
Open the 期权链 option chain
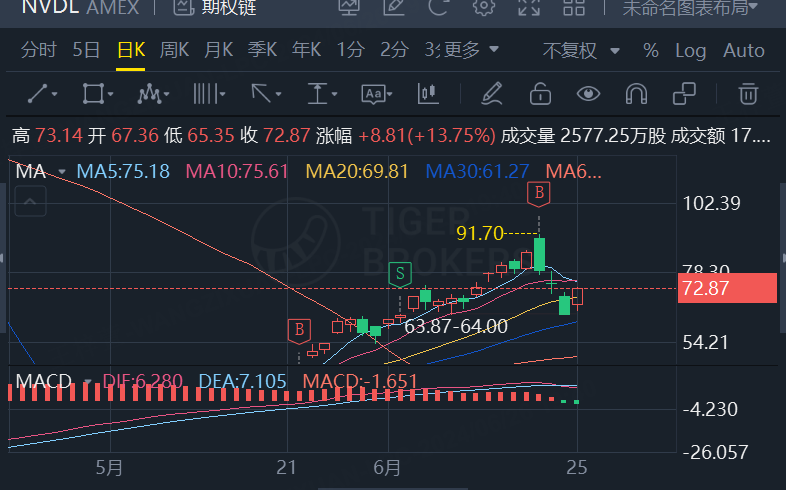pos(215,7)
